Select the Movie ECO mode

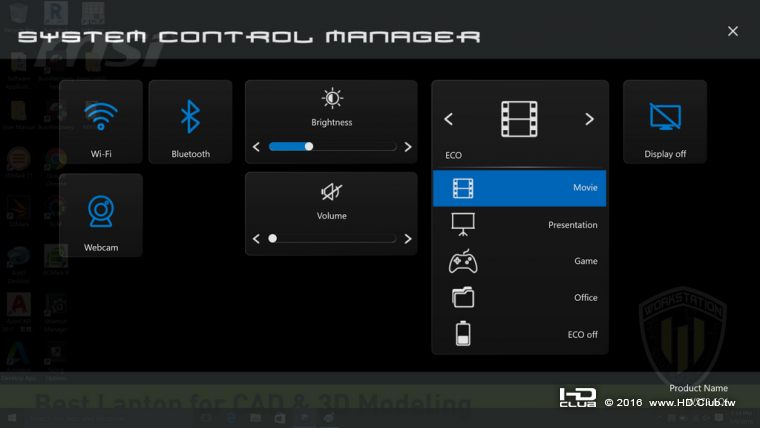[520, 188]
